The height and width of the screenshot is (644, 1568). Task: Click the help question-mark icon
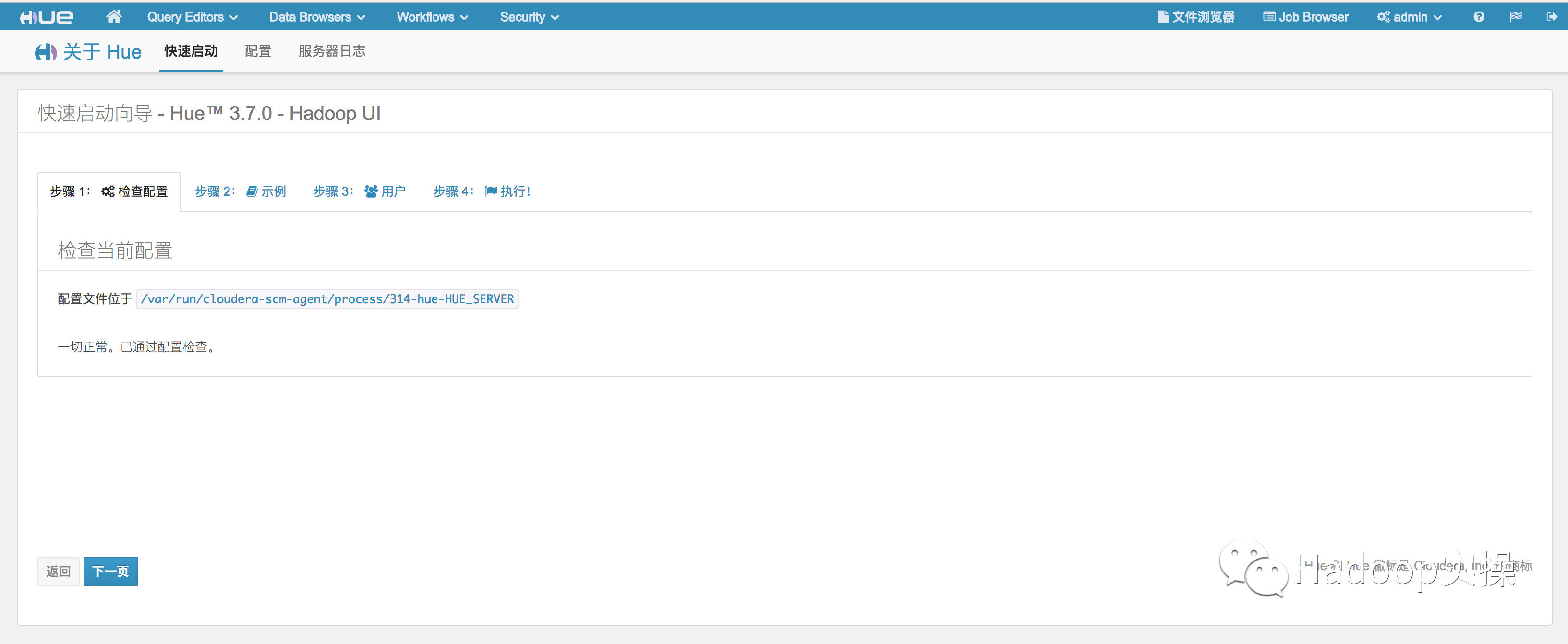pos(1479,17)
